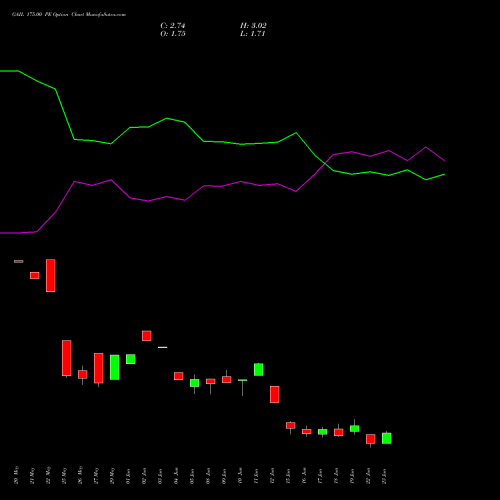500x500 pixels.
Task: Click the '29 May' date axis label
Action: click(x=112, y=475)
